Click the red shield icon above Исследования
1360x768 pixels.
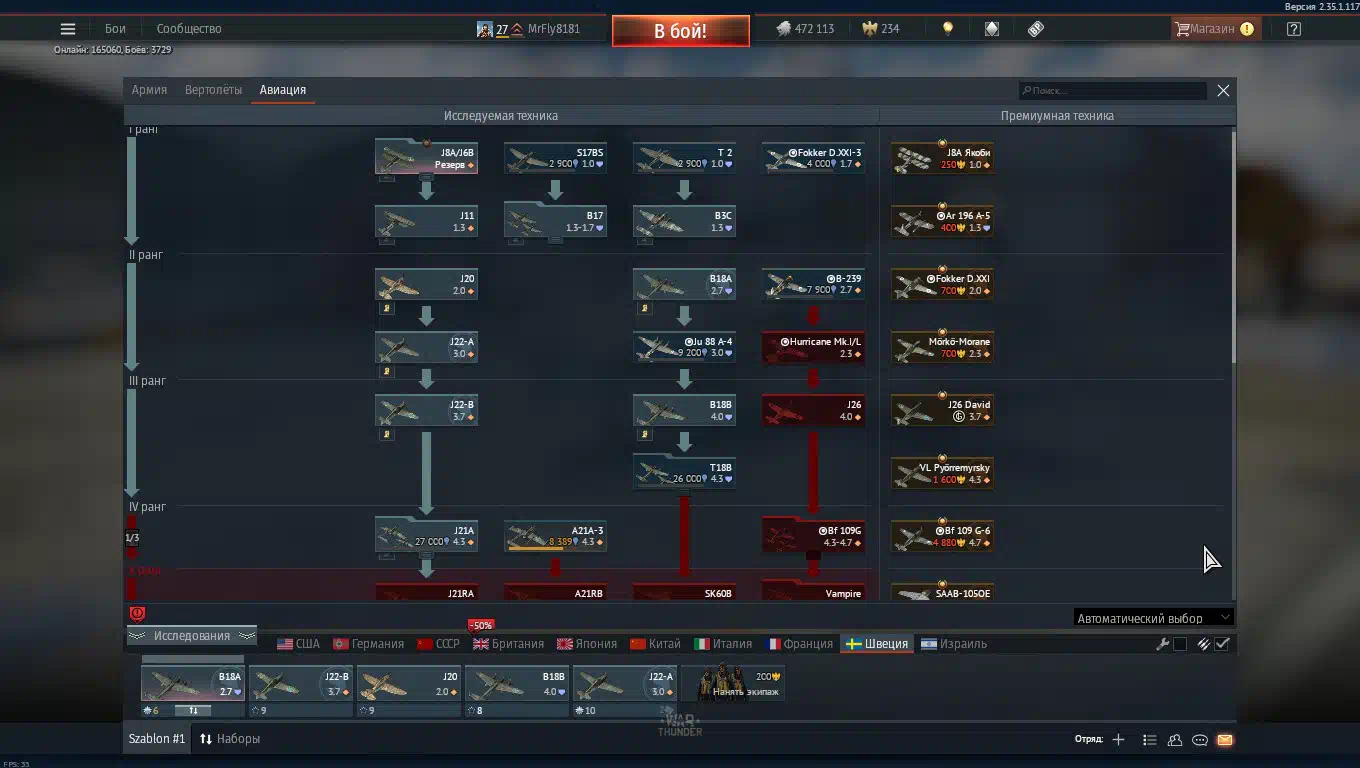138,614
